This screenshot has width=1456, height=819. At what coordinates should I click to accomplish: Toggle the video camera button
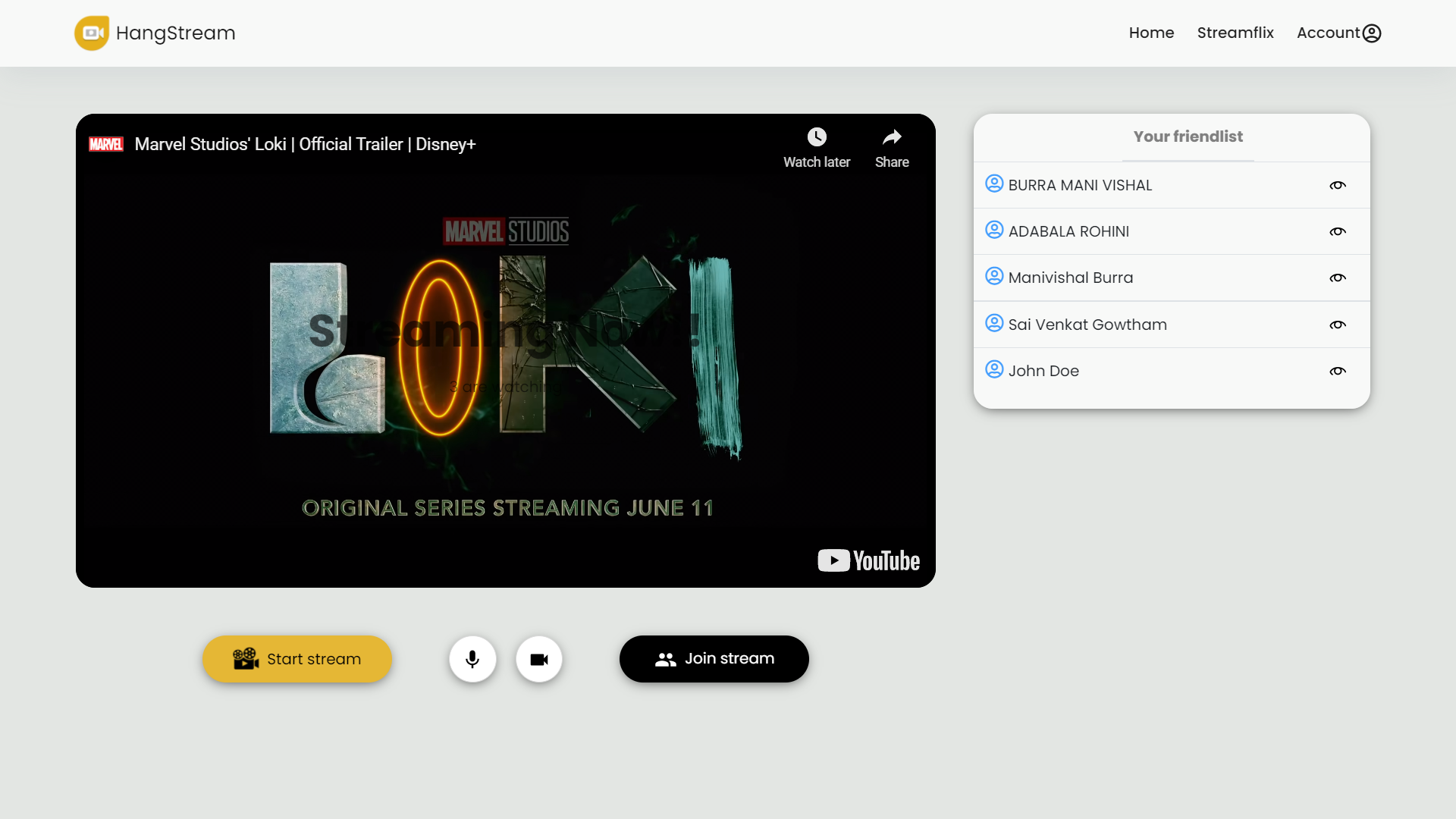[x=539, y=659]
